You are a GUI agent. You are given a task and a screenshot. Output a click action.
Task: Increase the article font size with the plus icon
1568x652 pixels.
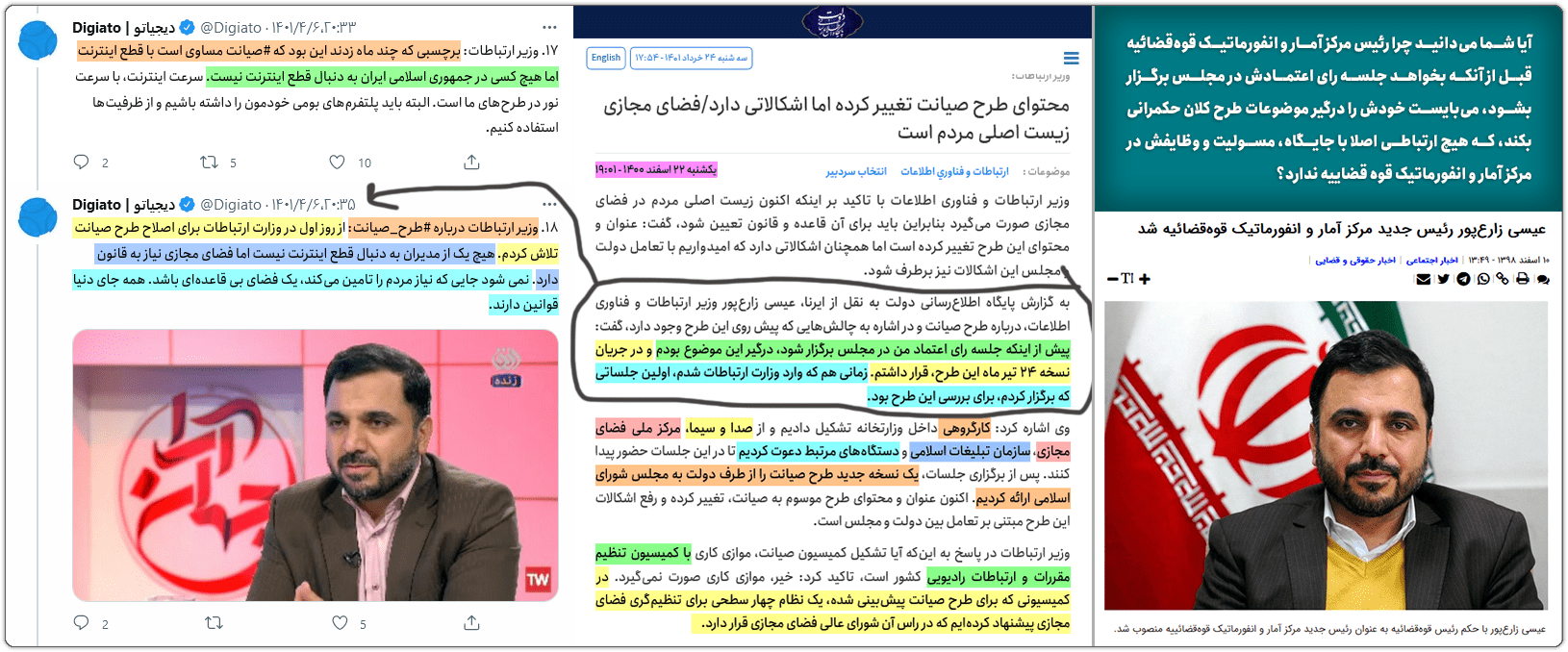[x=1144, y=279]
